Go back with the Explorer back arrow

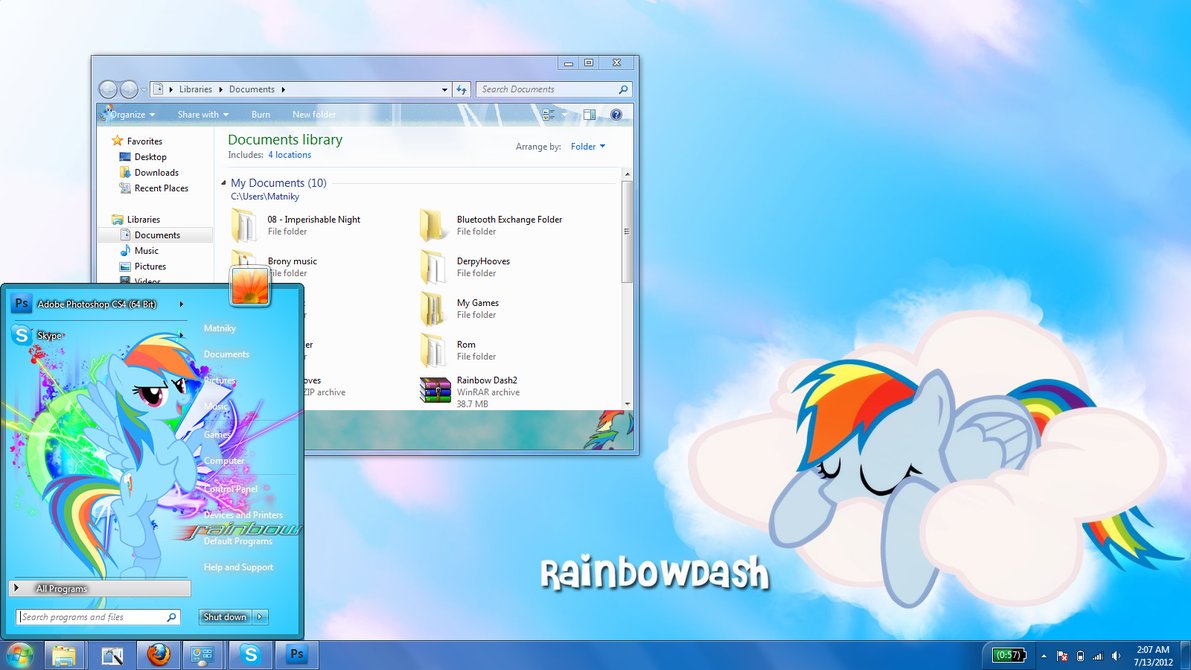coord(108,89)
